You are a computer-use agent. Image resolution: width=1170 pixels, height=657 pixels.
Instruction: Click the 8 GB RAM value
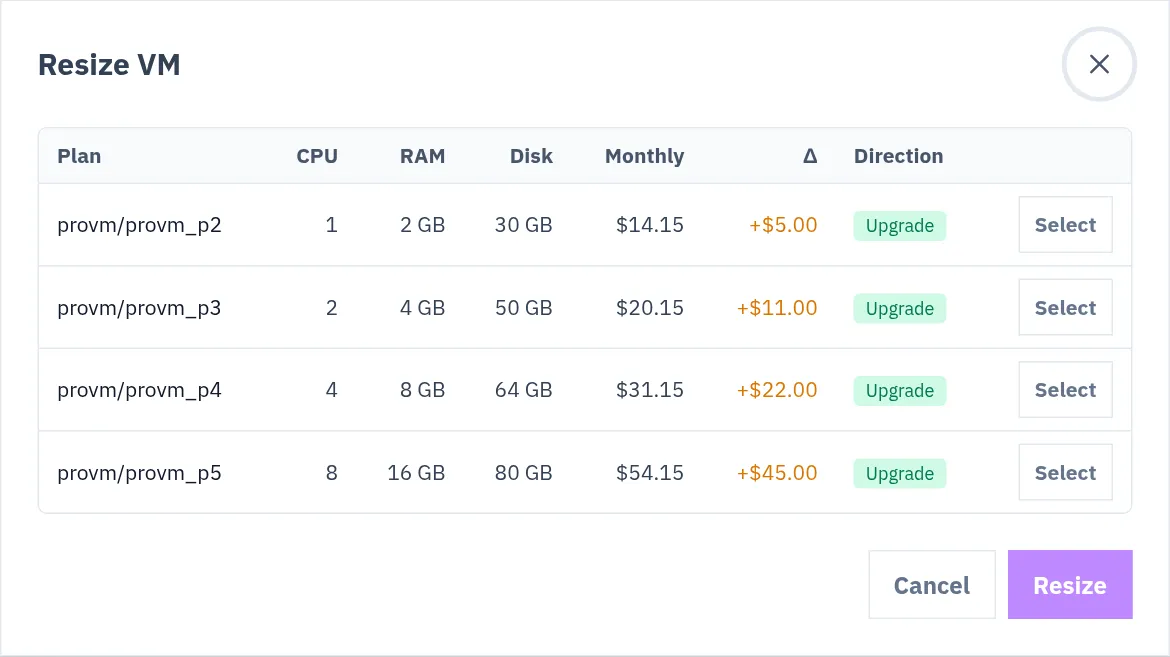coord(422,390)
